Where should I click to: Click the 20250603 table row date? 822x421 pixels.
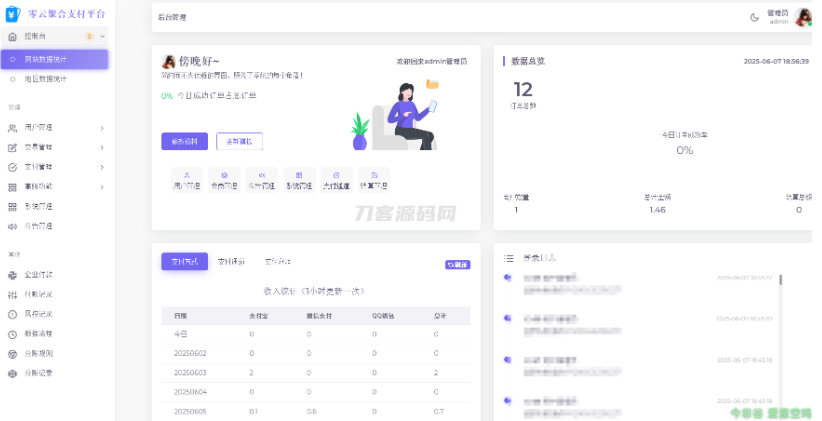190,373
